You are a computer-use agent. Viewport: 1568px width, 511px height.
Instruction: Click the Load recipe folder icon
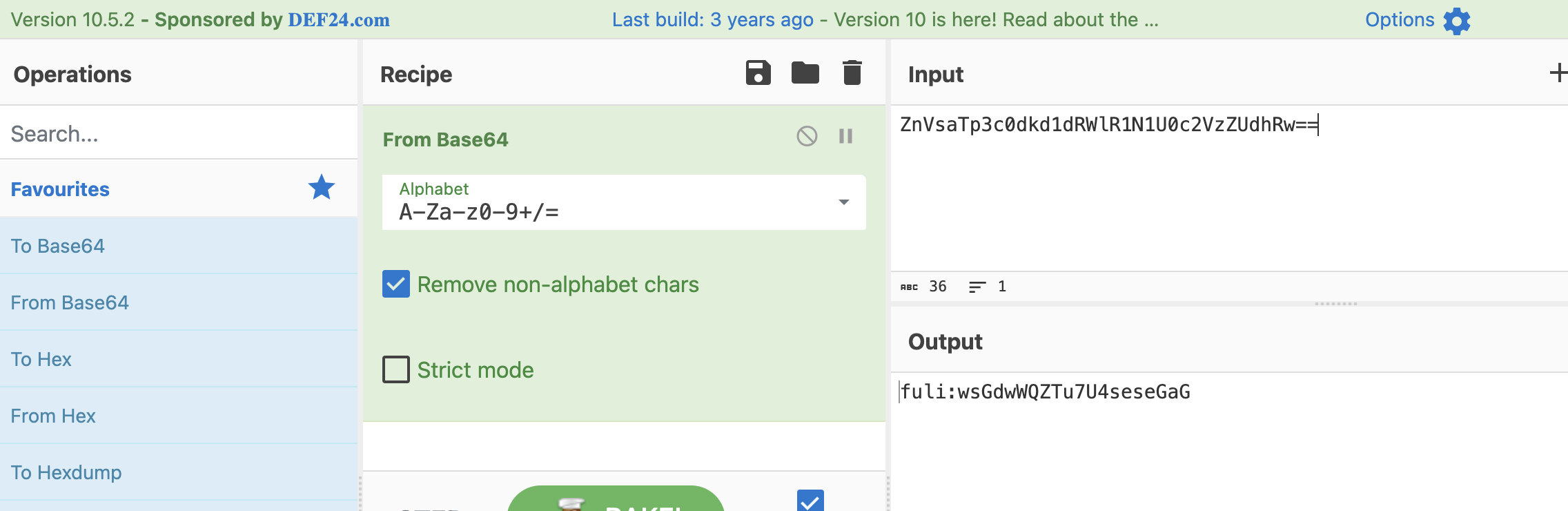click(805, 73)
